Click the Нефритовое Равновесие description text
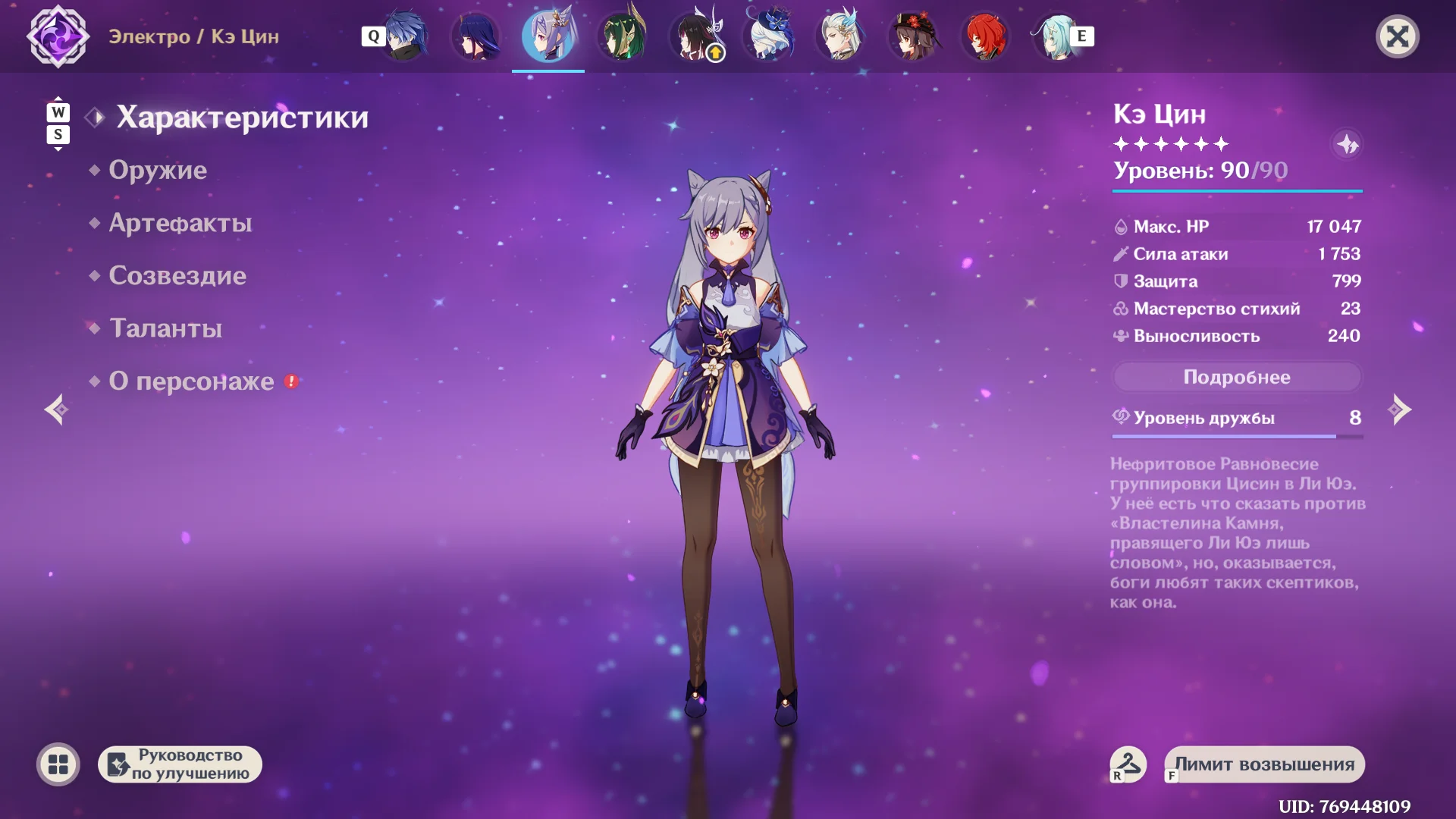The height and width of the screenshot is (819, 1456). [x=1238, y=533]
